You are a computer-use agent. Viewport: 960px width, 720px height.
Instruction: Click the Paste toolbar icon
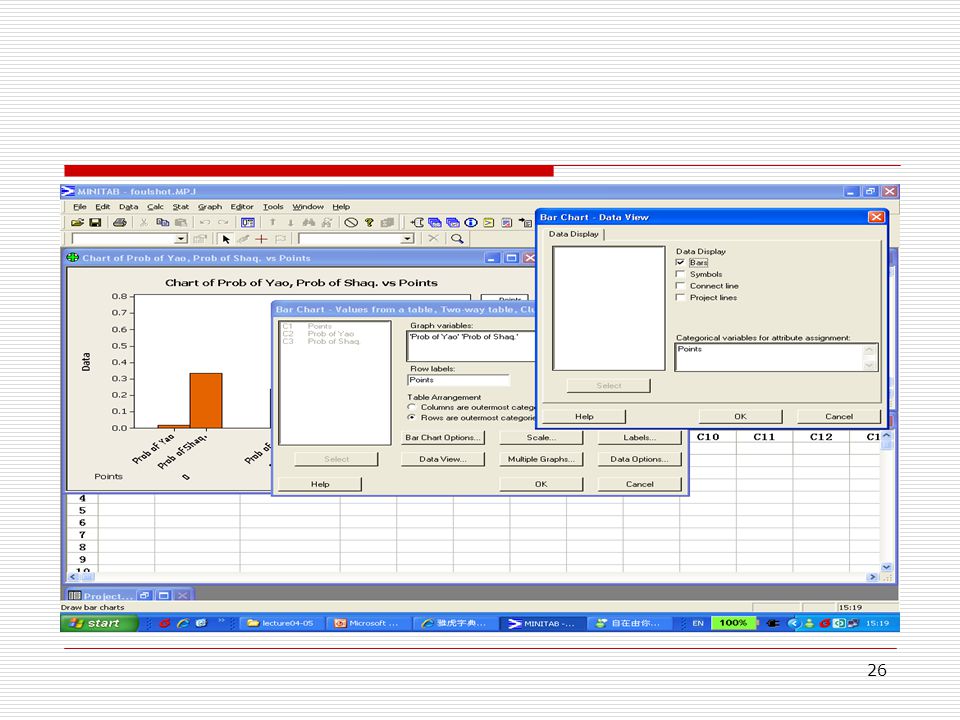pos(181,222)
